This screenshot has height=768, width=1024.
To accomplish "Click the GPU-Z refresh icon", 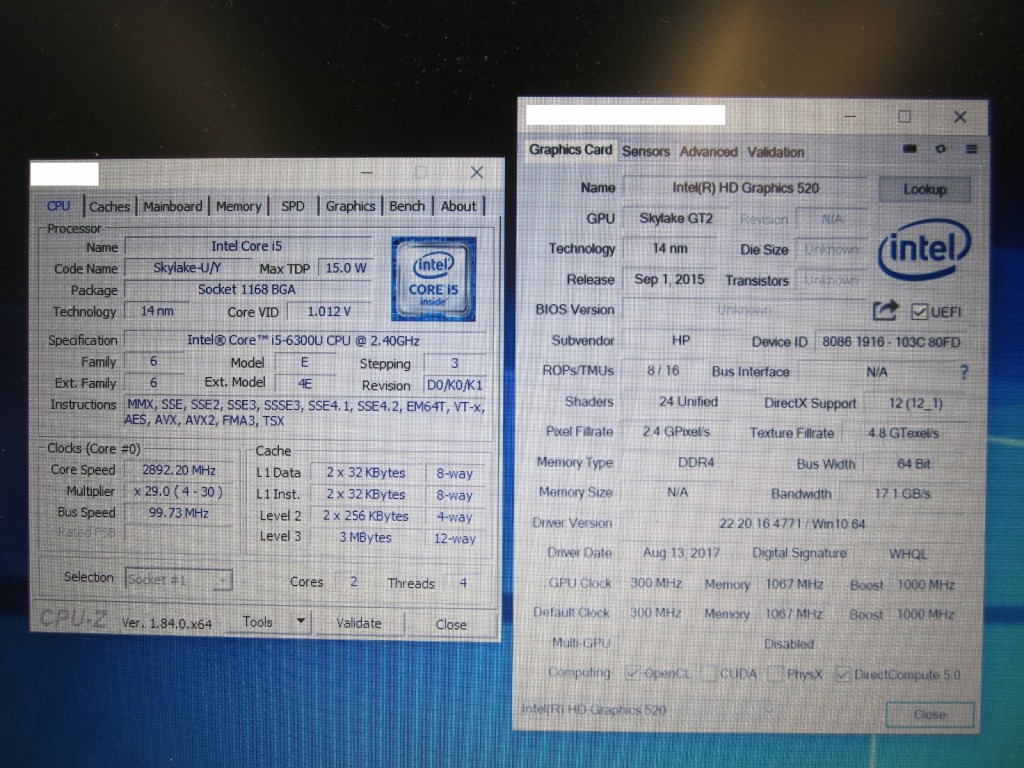I will pyautogui.click(x=940, y=150).
